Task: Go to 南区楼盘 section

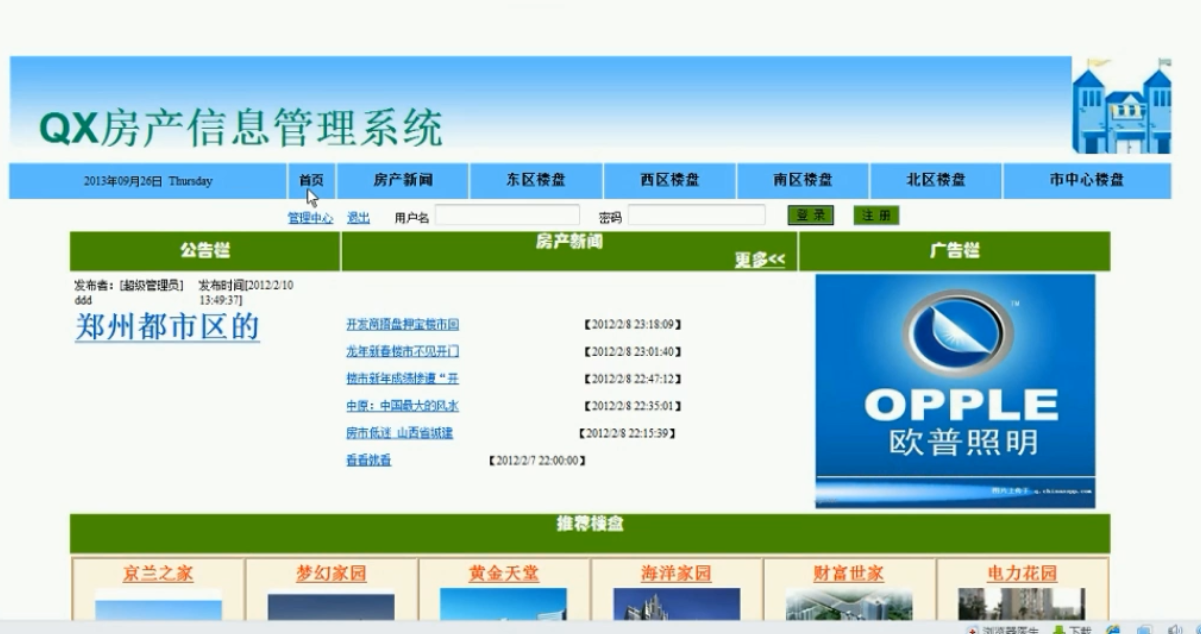Action: [x=803, y=181]
